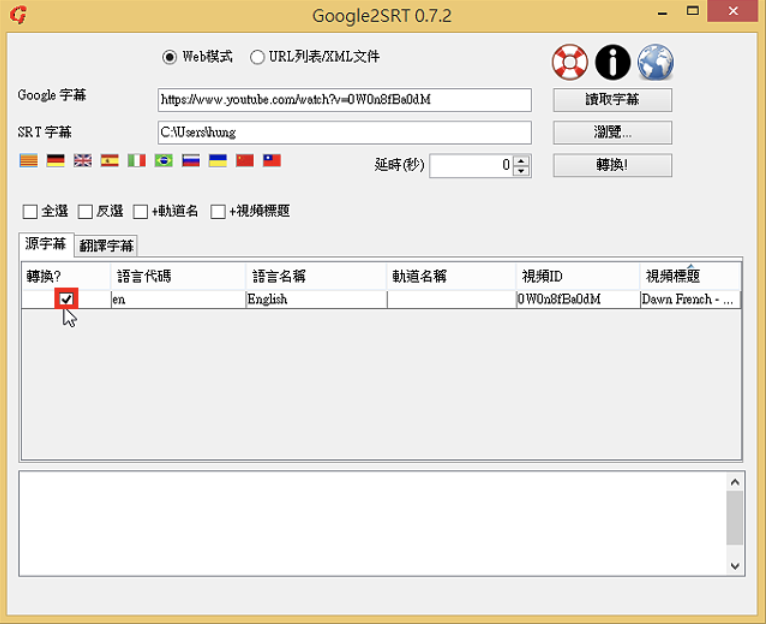The image size is (766, 626).
Task: Select the Spanish flag language
Action: [109, 160]
